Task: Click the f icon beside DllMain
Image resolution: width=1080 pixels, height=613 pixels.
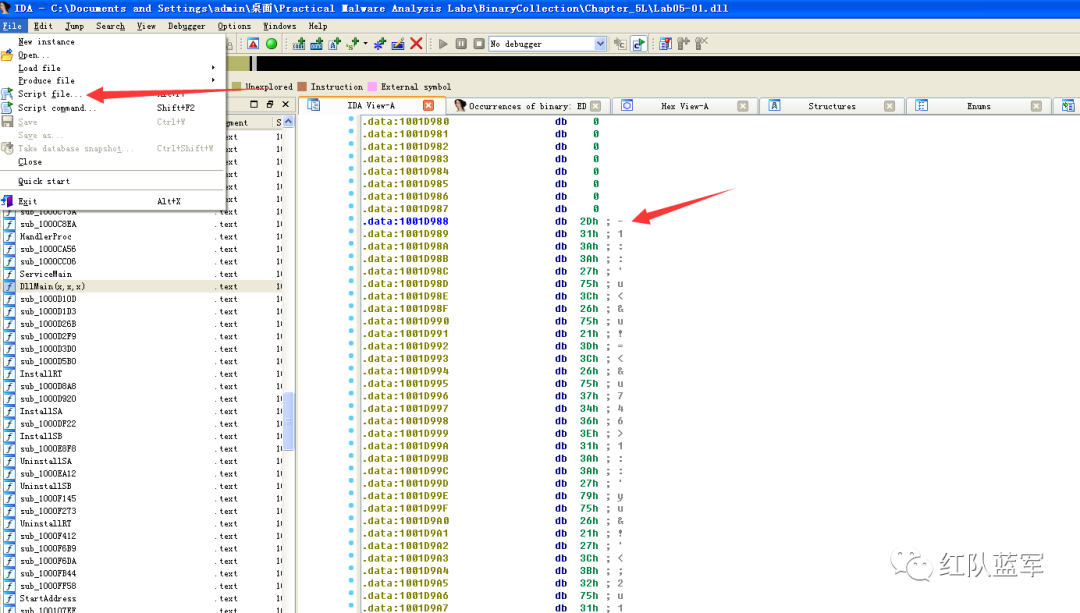Action: [x=10, y=287]
